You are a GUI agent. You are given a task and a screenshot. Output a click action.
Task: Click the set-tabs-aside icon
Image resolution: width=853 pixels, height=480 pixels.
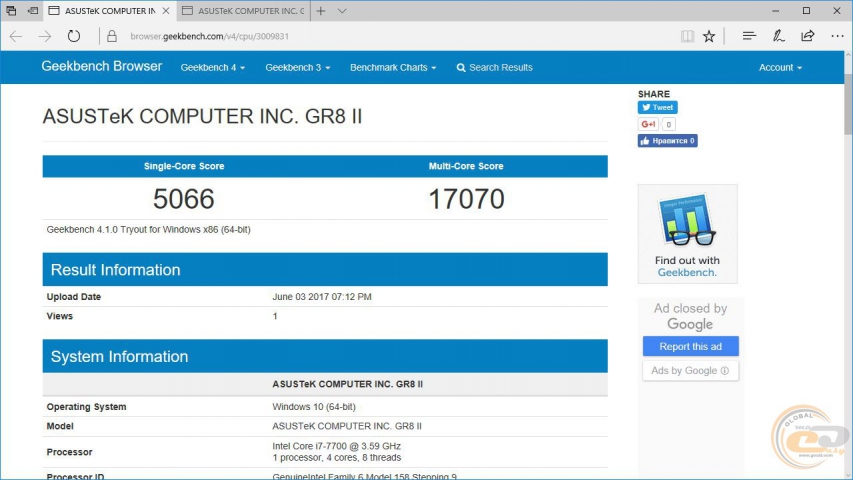33,11
